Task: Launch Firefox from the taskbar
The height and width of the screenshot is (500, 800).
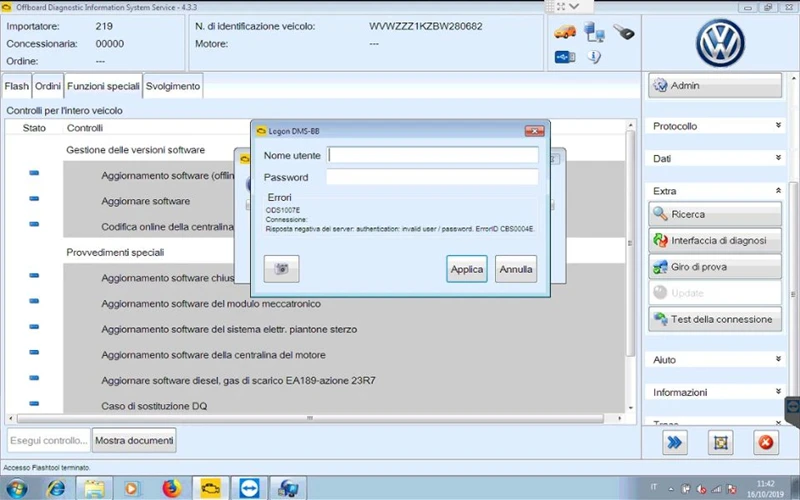Action: pyautogui.click(x=172, y=489)
